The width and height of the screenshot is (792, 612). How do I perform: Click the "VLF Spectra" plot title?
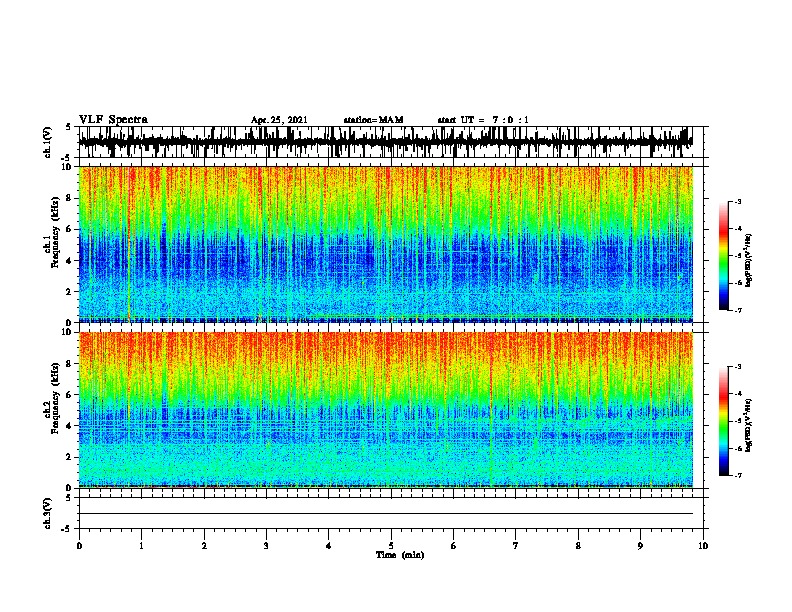click(x=113, y=120)
